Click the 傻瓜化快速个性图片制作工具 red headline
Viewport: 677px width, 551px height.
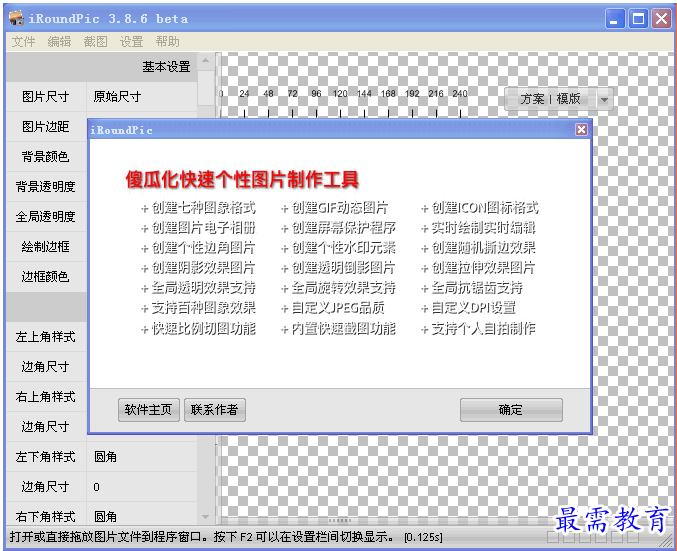click(x=242, y=180)
